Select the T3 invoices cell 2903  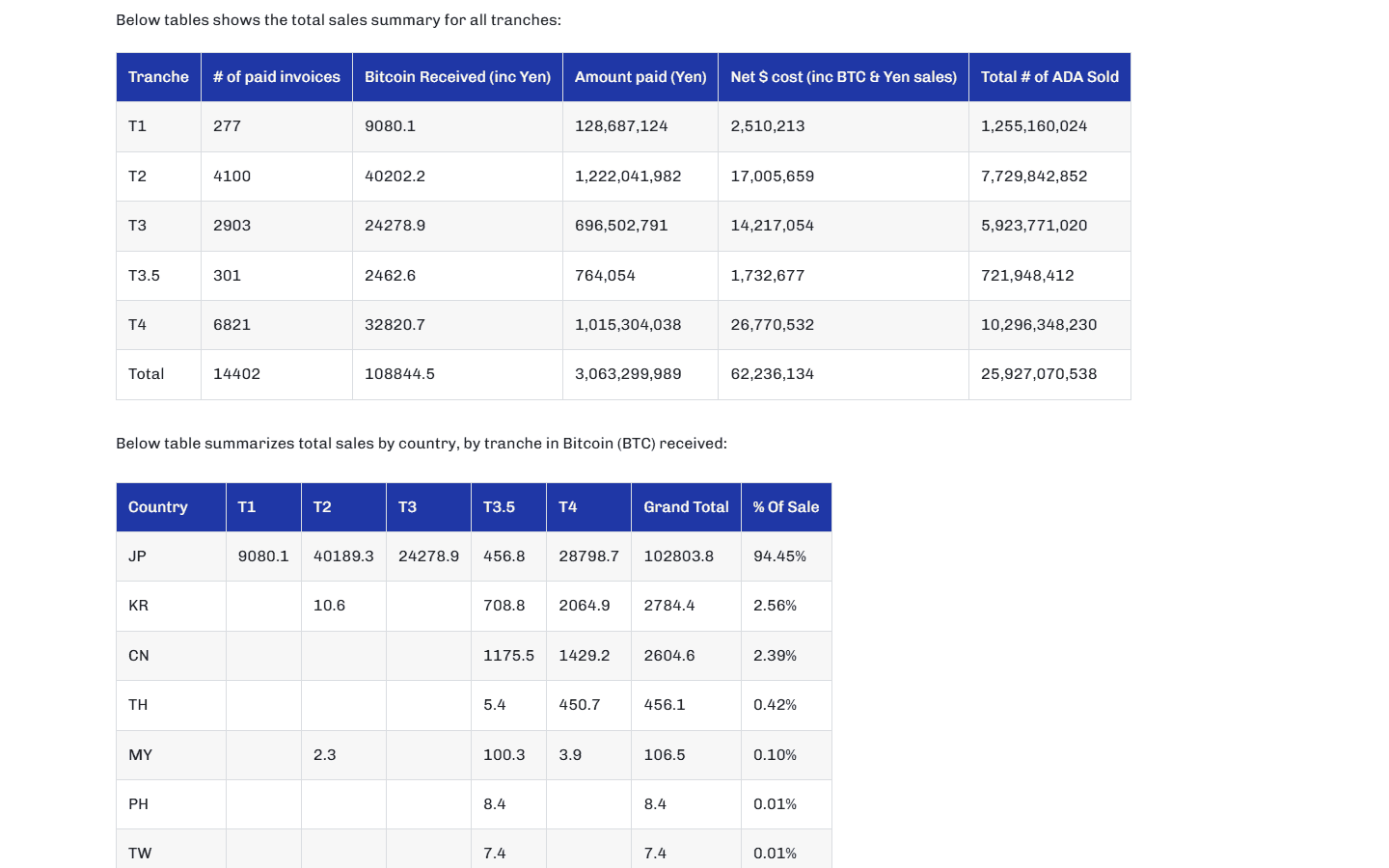pos(231,226)
